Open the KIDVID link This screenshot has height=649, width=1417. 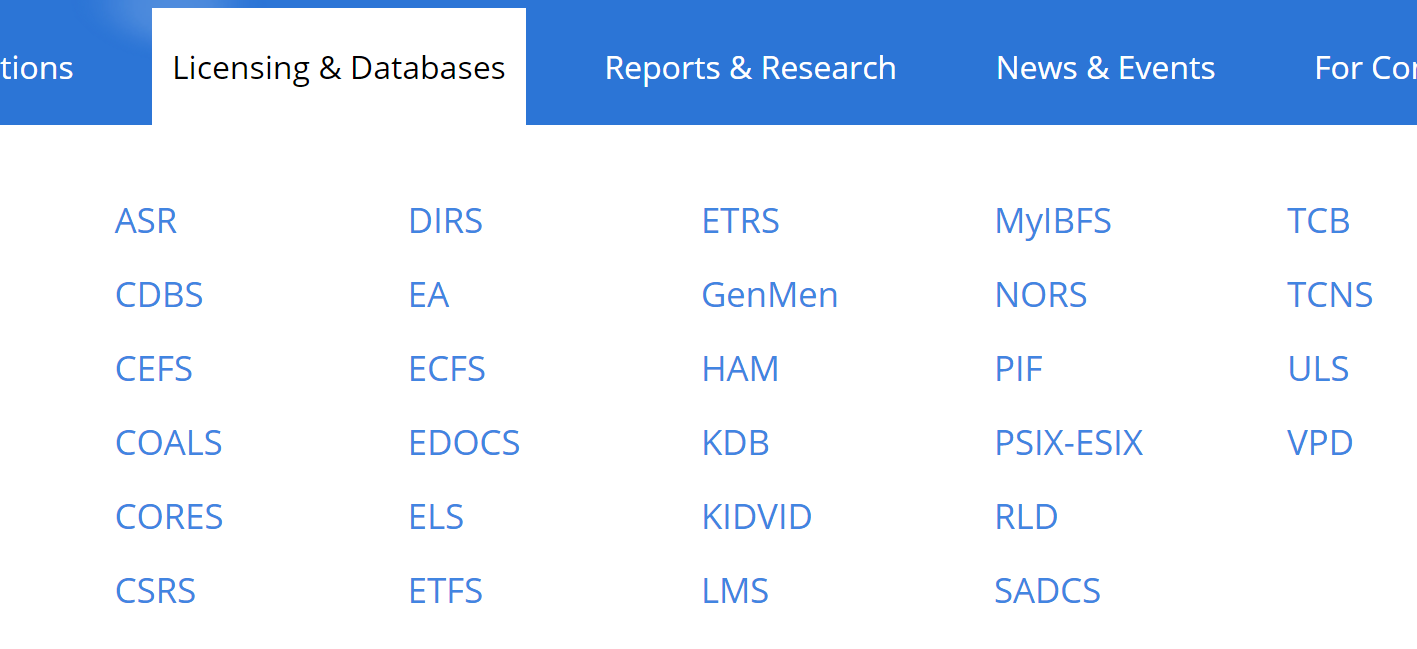pos(757,517)
